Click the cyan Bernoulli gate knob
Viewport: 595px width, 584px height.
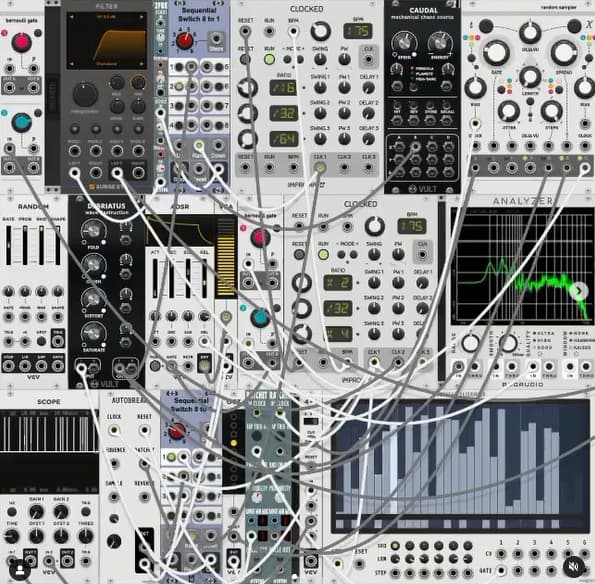pos(22,122)
